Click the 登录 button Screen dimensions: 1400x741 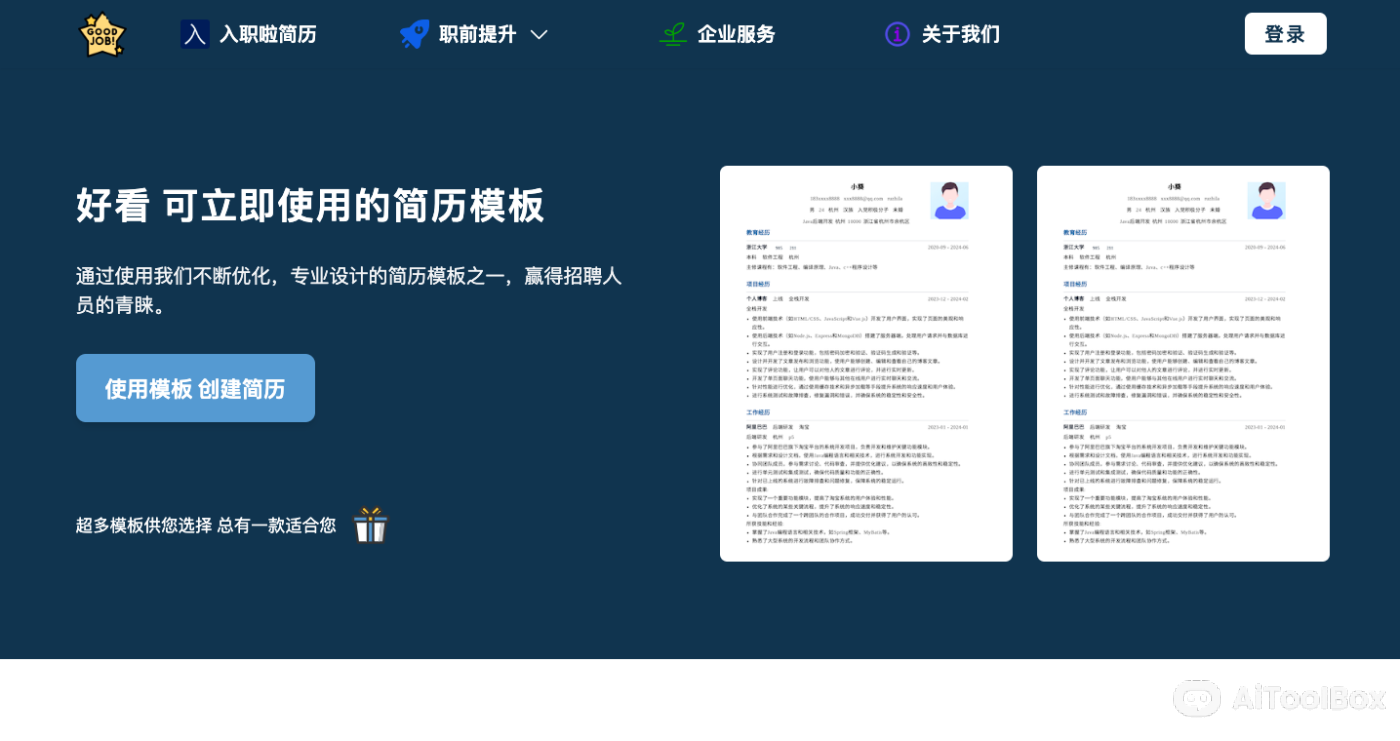coord(1285,32)
